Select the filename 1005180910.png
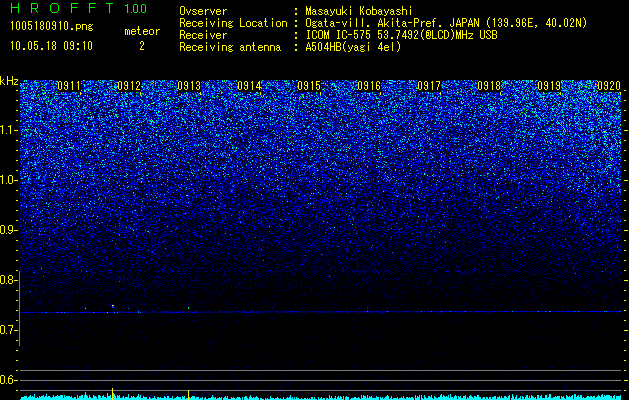Screen dimensions: 629x400 click(x=52, y=27)
